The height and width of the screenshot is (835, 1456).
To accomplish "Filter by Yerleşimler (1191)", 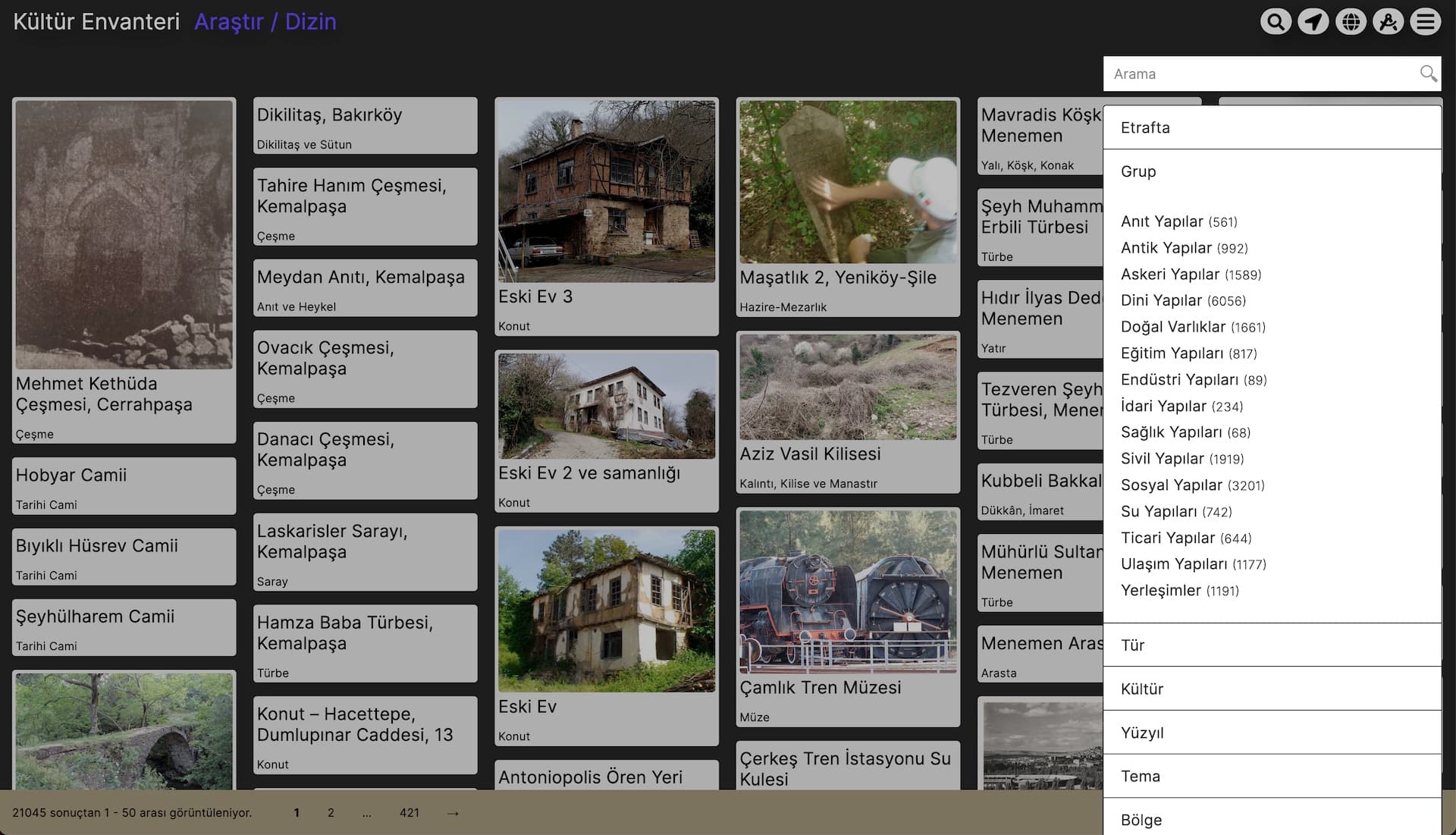I will [1180, 591].
